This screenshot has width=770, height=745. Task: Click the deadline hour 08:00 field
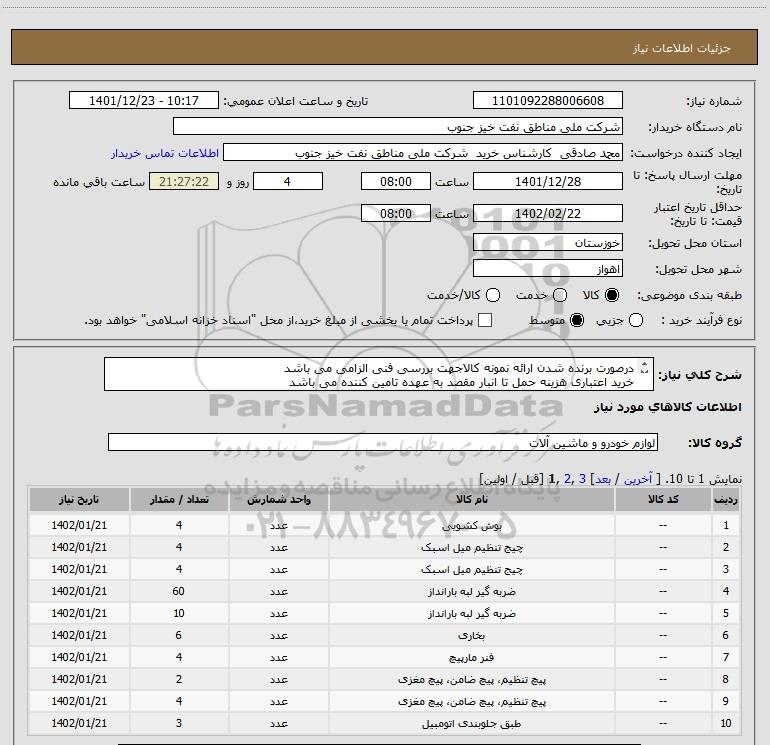(396, 181)
